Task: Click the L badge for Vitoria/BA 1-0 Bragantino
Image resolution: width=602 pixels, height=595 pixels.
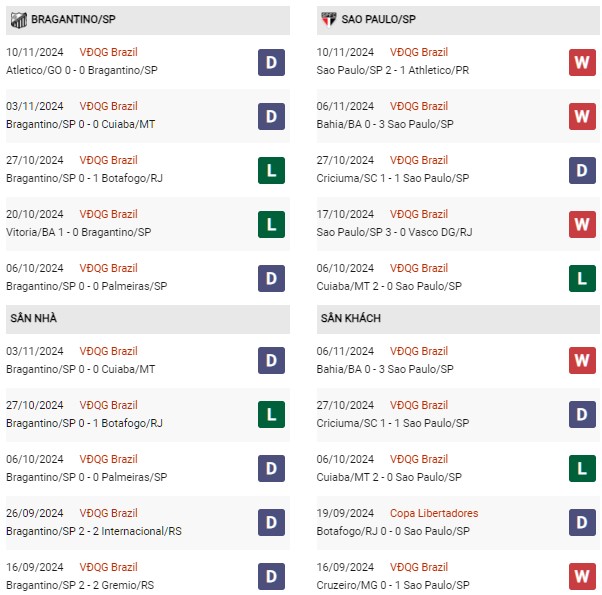Action: [x=271, y=224]
